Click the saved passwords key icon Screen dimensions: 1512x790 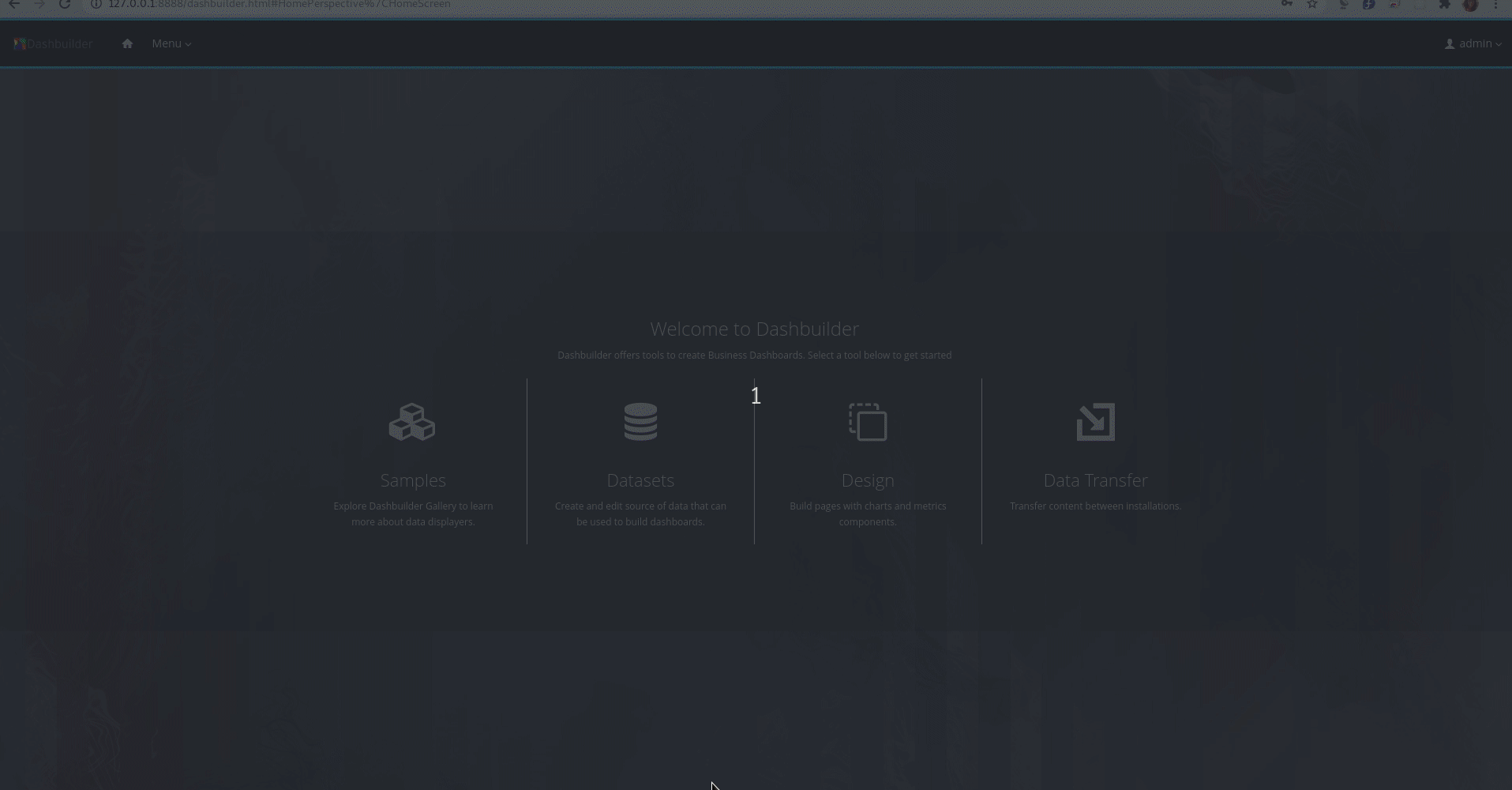pyautogui.click(x=1287, y=4)
